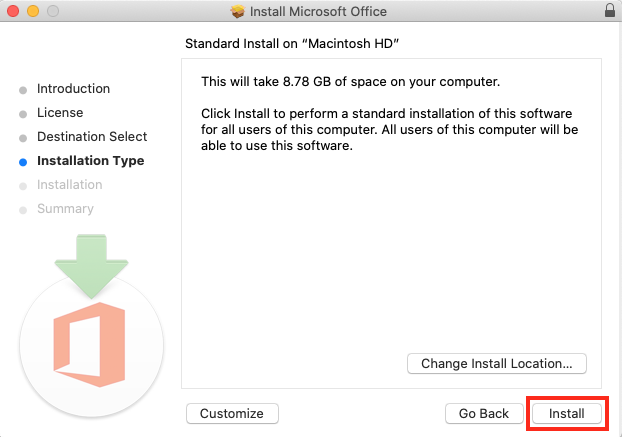The image size is (622, 437).
Task: Jump to the Destination Select step
Action: [x=91, y=137]
